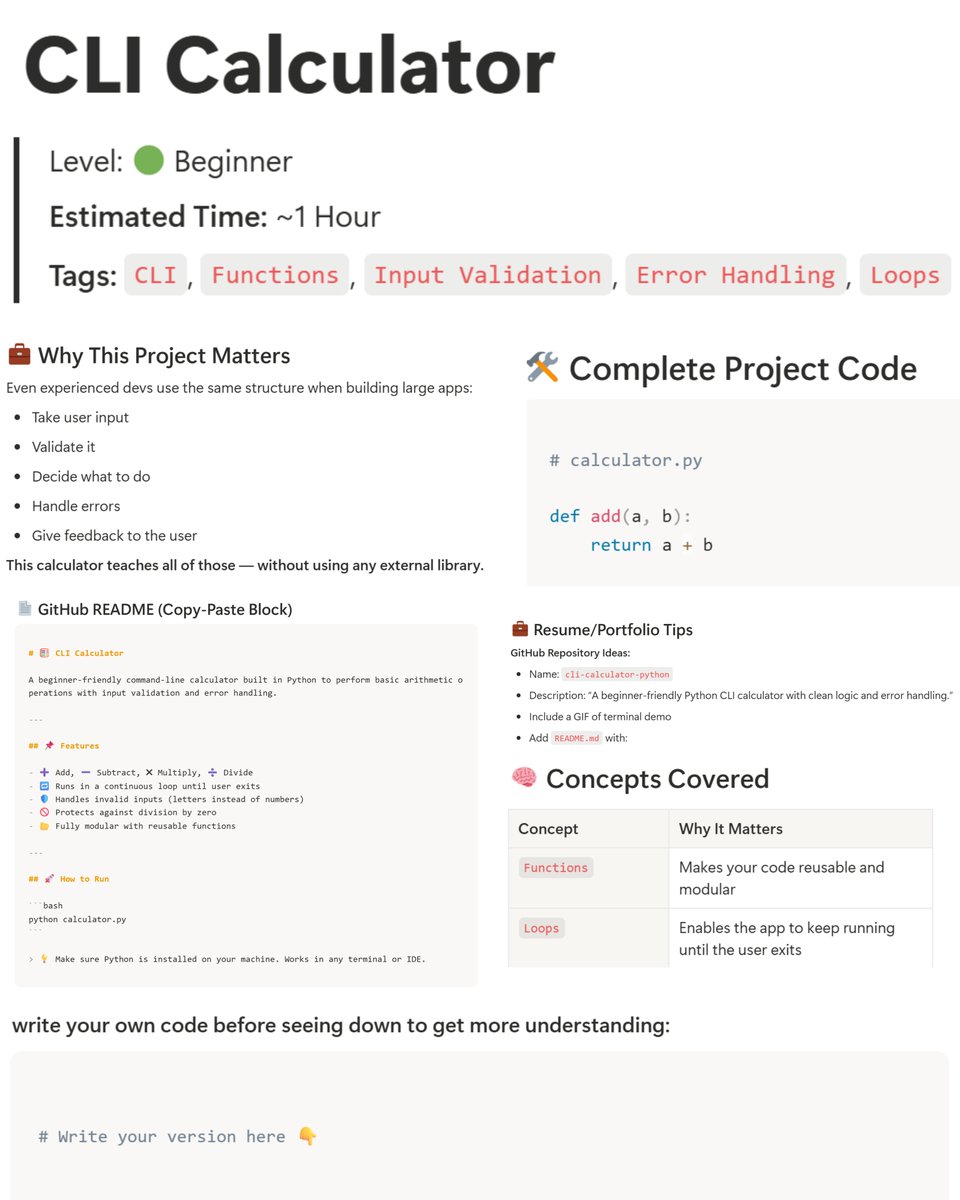Click the folder emoji before Fully modular
This screenshot has height=1200, width=960.
pos(44,826)
